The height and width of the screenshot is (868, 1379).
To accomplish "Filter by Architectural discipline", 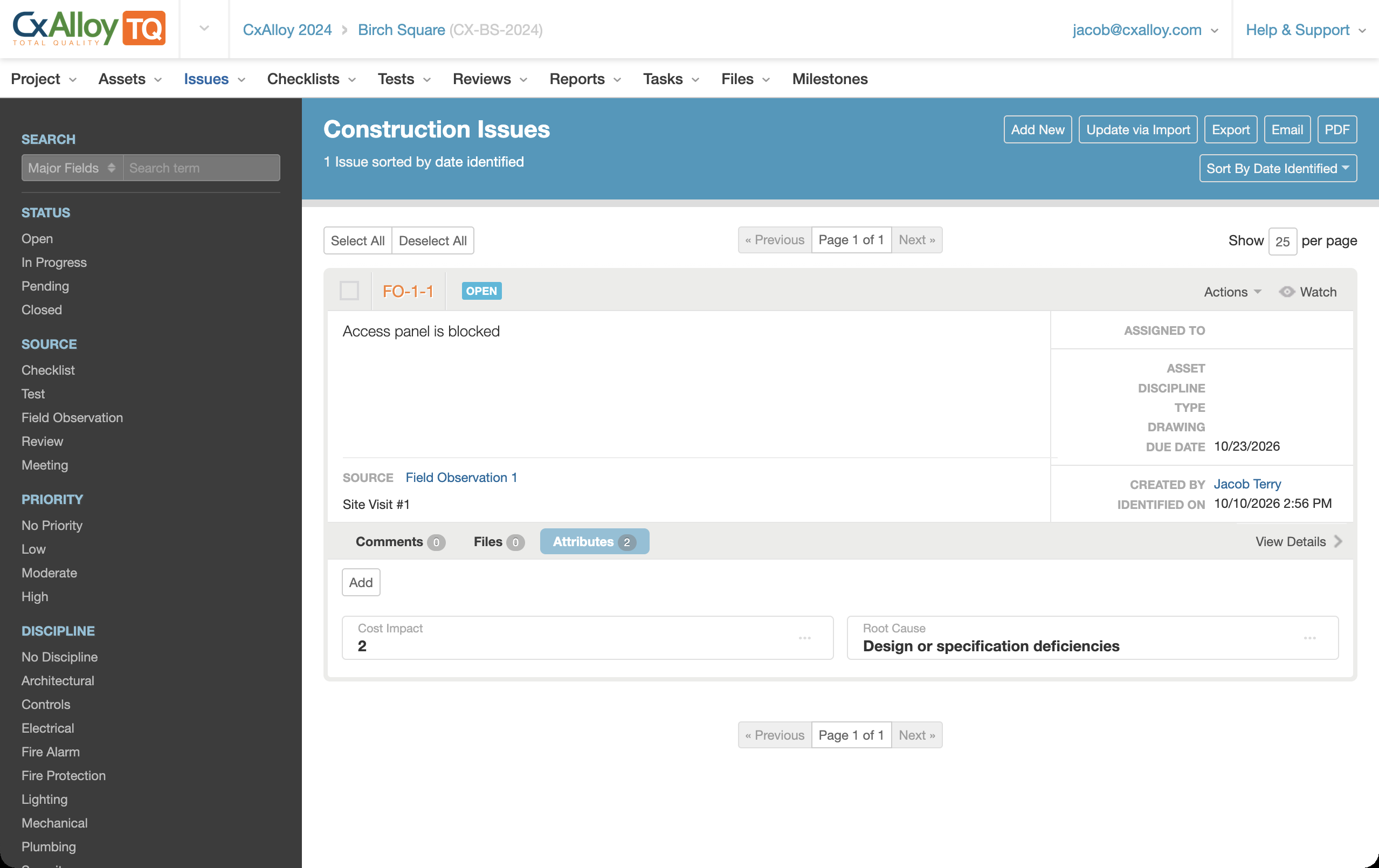I will (58, 681).
